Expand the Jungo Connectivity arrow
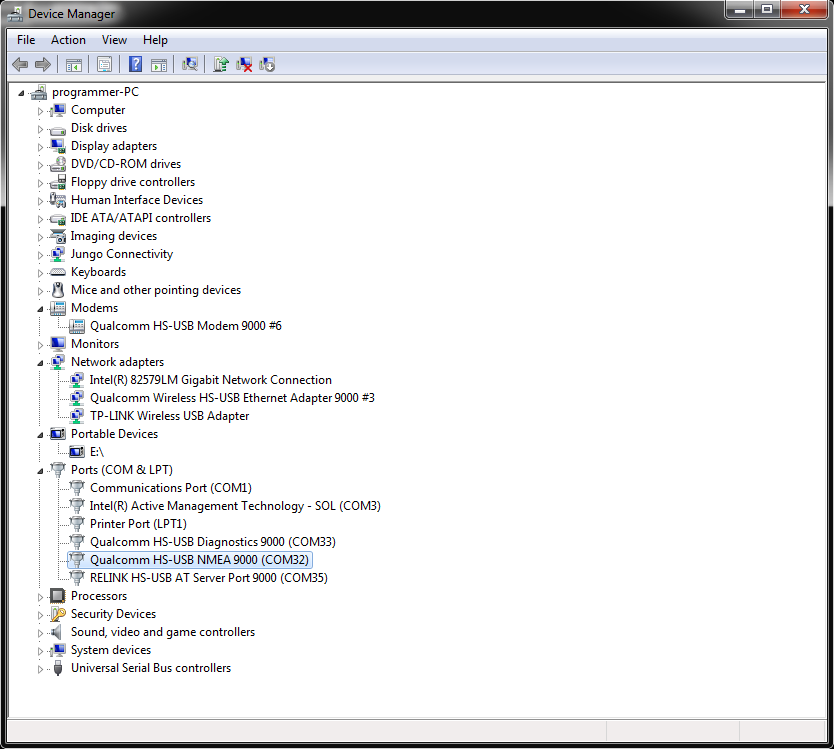This screenshot has height=749, width=834. [40, 255]
